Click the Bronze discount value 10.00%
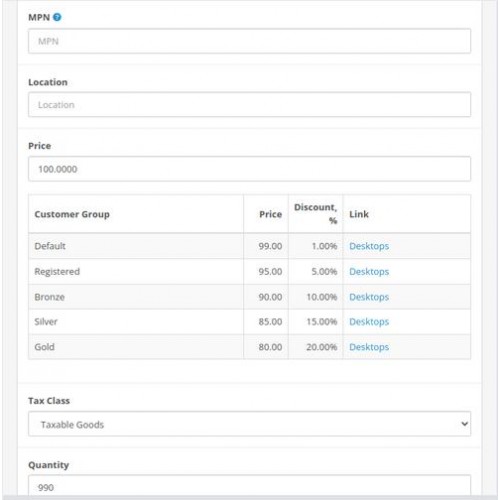Image resolution: width=500 pixels, height=500 pixels. (x=322, y=297)
